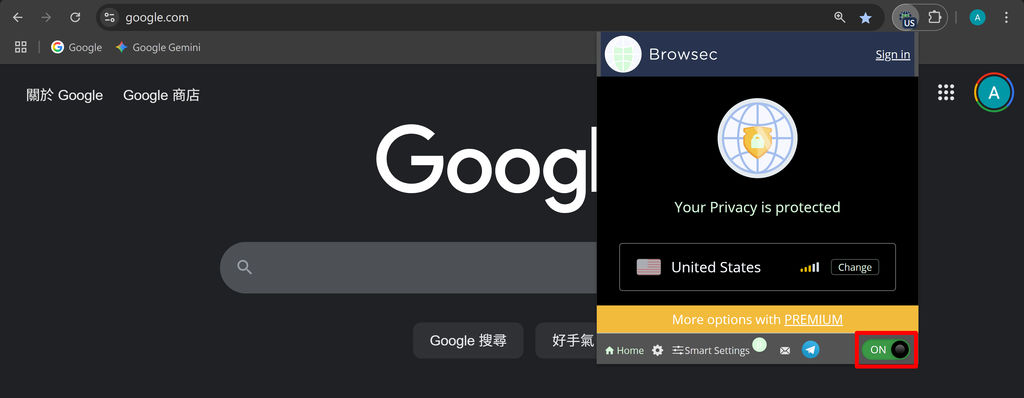Bookmark this page with the star
1024x398 pixels.
click(x=865, y=18)
